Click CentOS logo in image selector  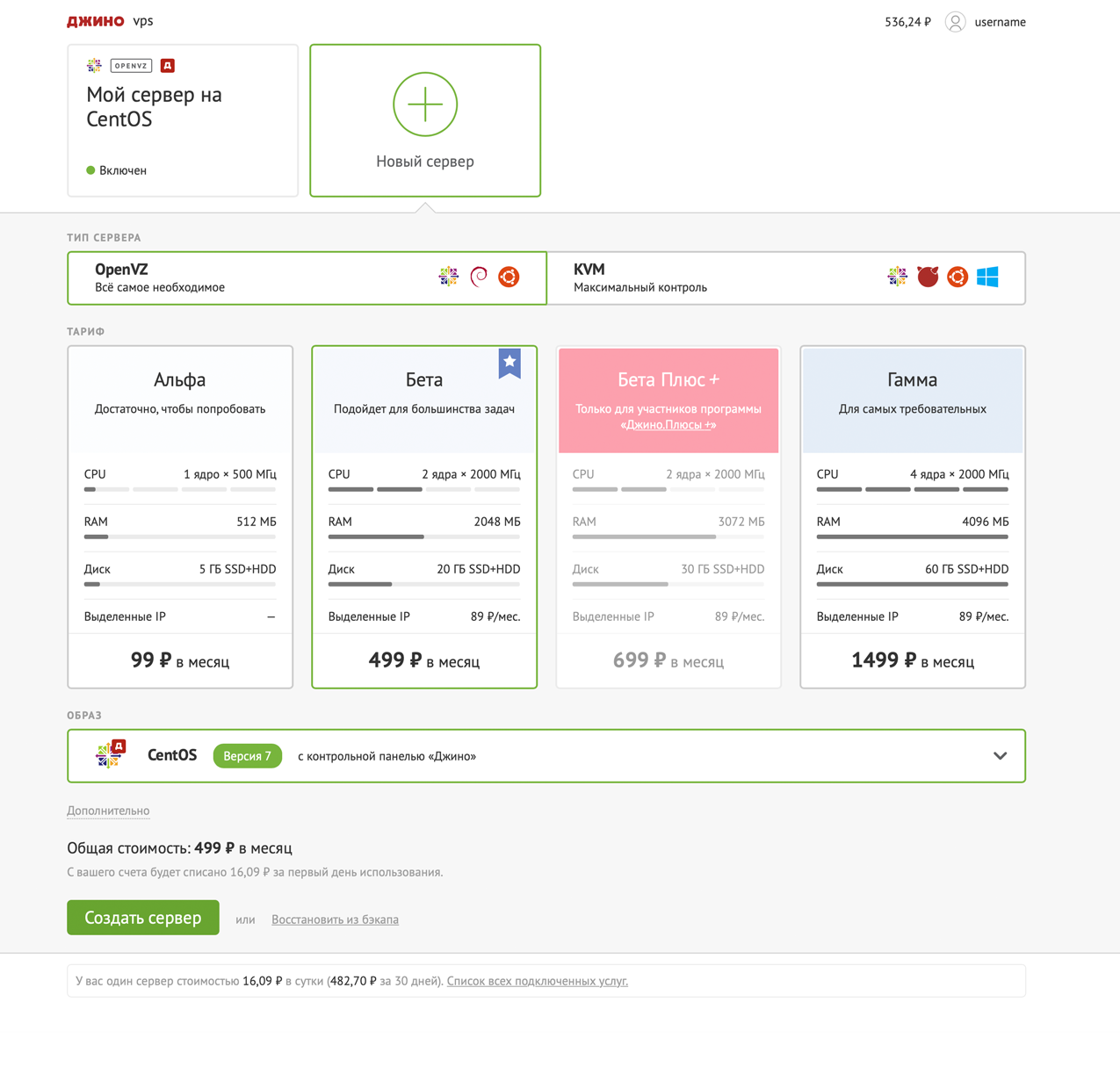click(x=111, y=754)
